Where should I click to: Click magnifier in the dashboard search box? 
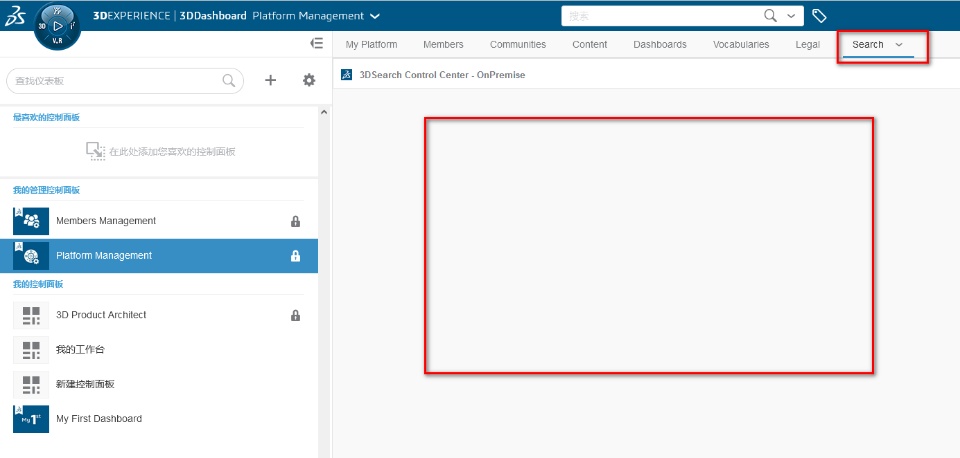click(228, 80)
